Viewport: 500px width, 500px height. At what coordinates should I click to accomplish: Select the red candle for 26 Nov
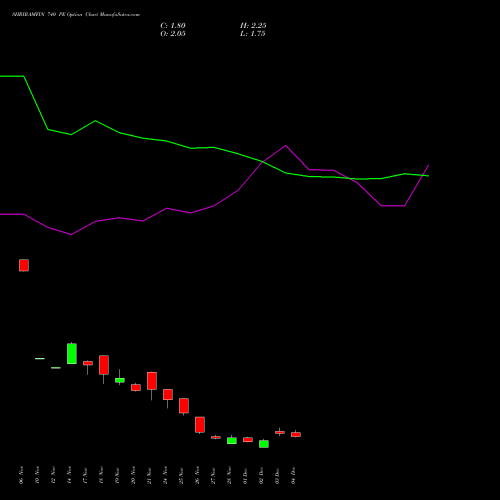[200, 425]
